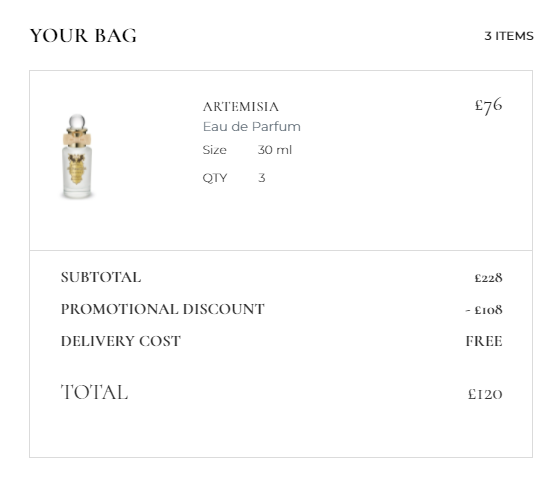The width and height of the screenshot is (559, 484).
Task: Click the TOTAL label
Action: coord(94,392)
